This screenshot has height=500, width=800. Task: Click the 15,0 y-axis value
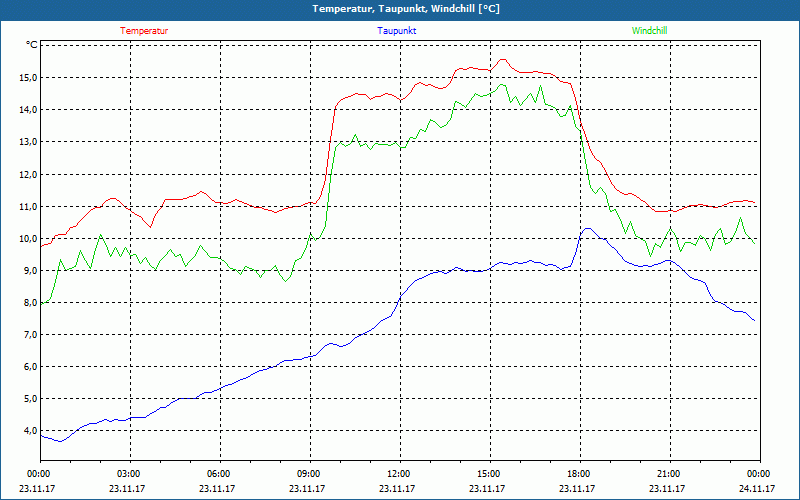(28, 78)
